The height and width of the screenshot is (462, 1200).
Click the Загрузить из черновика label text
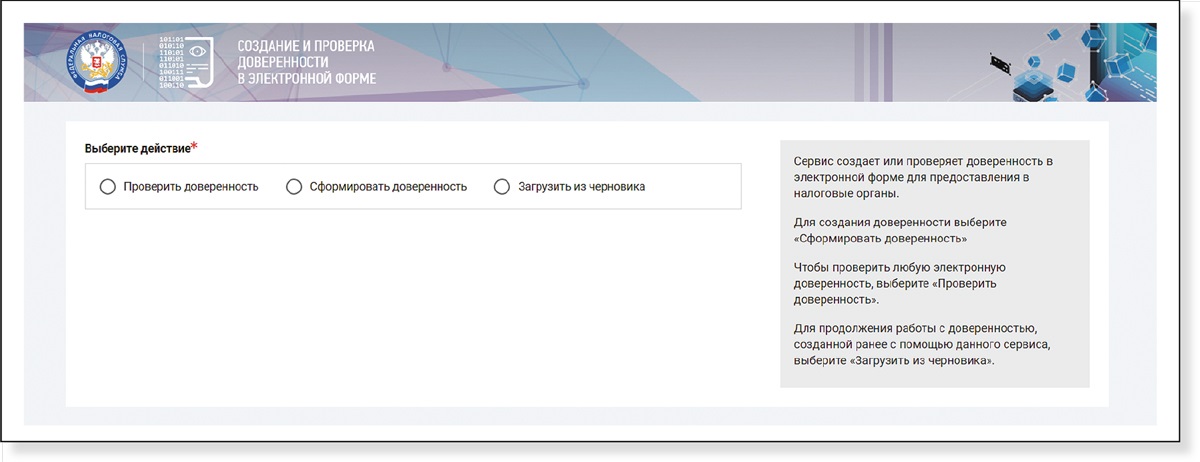pyautogui.click(x=581, y=186)
